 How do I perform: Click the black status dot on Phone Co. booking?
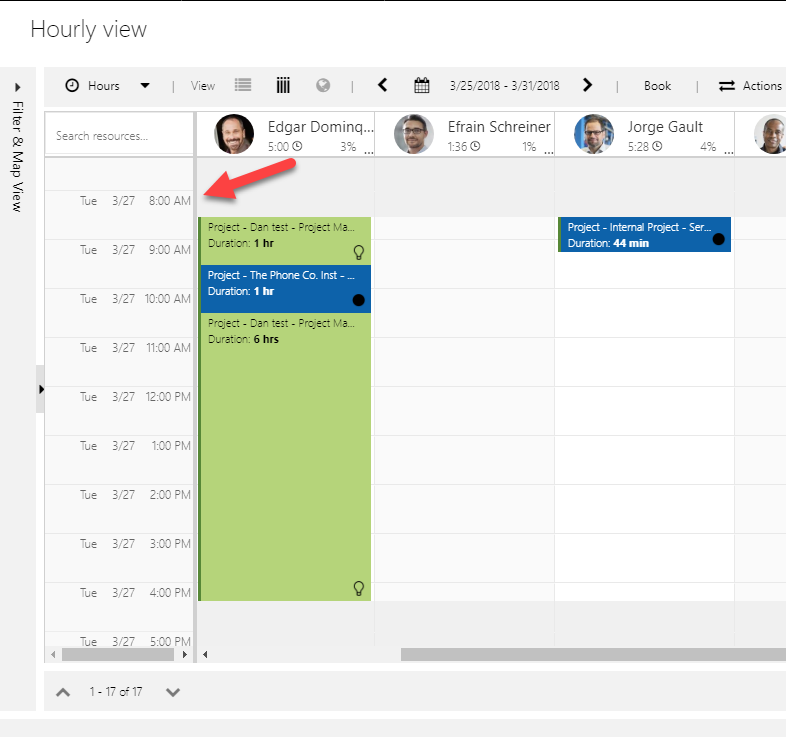pos(359,300)
